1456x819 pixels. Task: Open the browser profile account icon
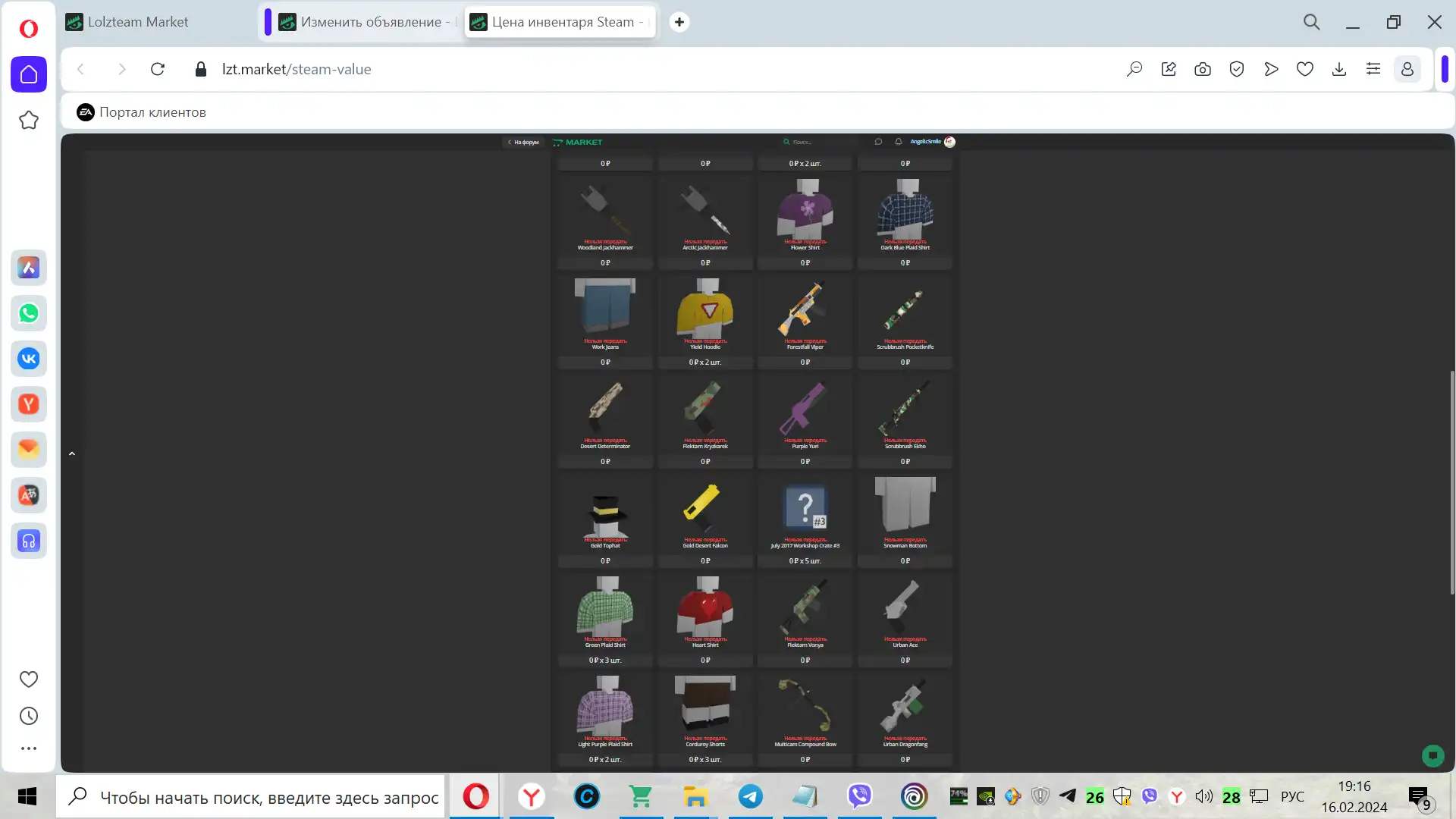(x=1407, y=69)
